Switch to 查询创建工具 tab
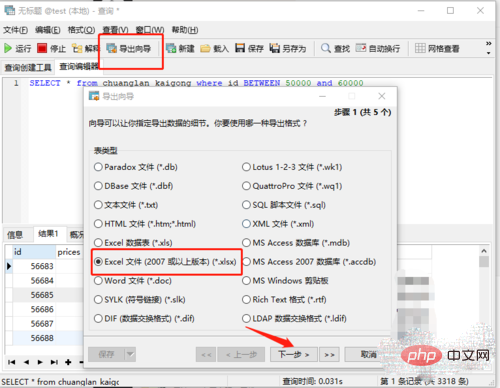 [28, 68]
